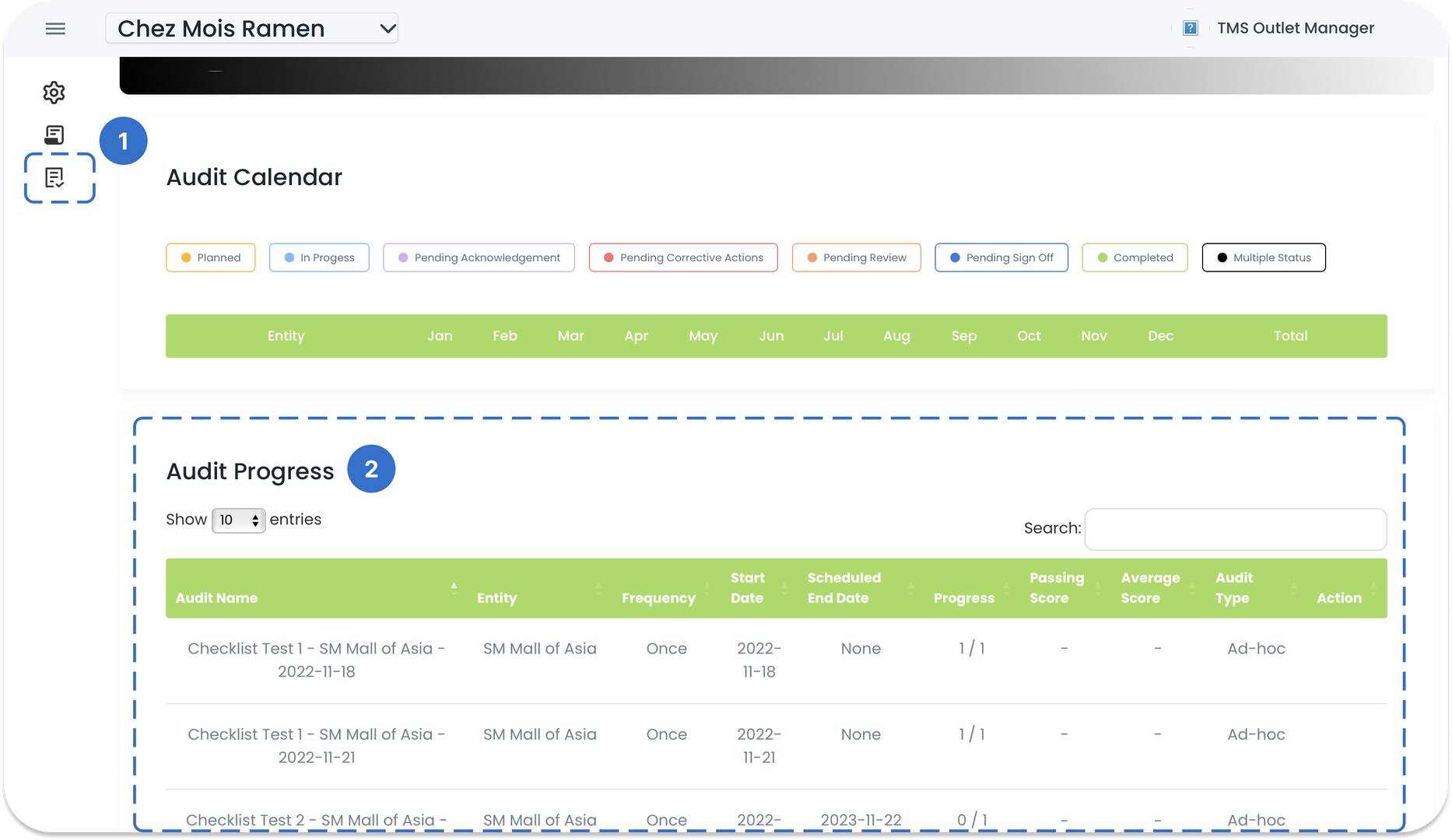Sort table by Frequency column header
The width and height of the screenshot is (1452, 840).
coord(658,597)
